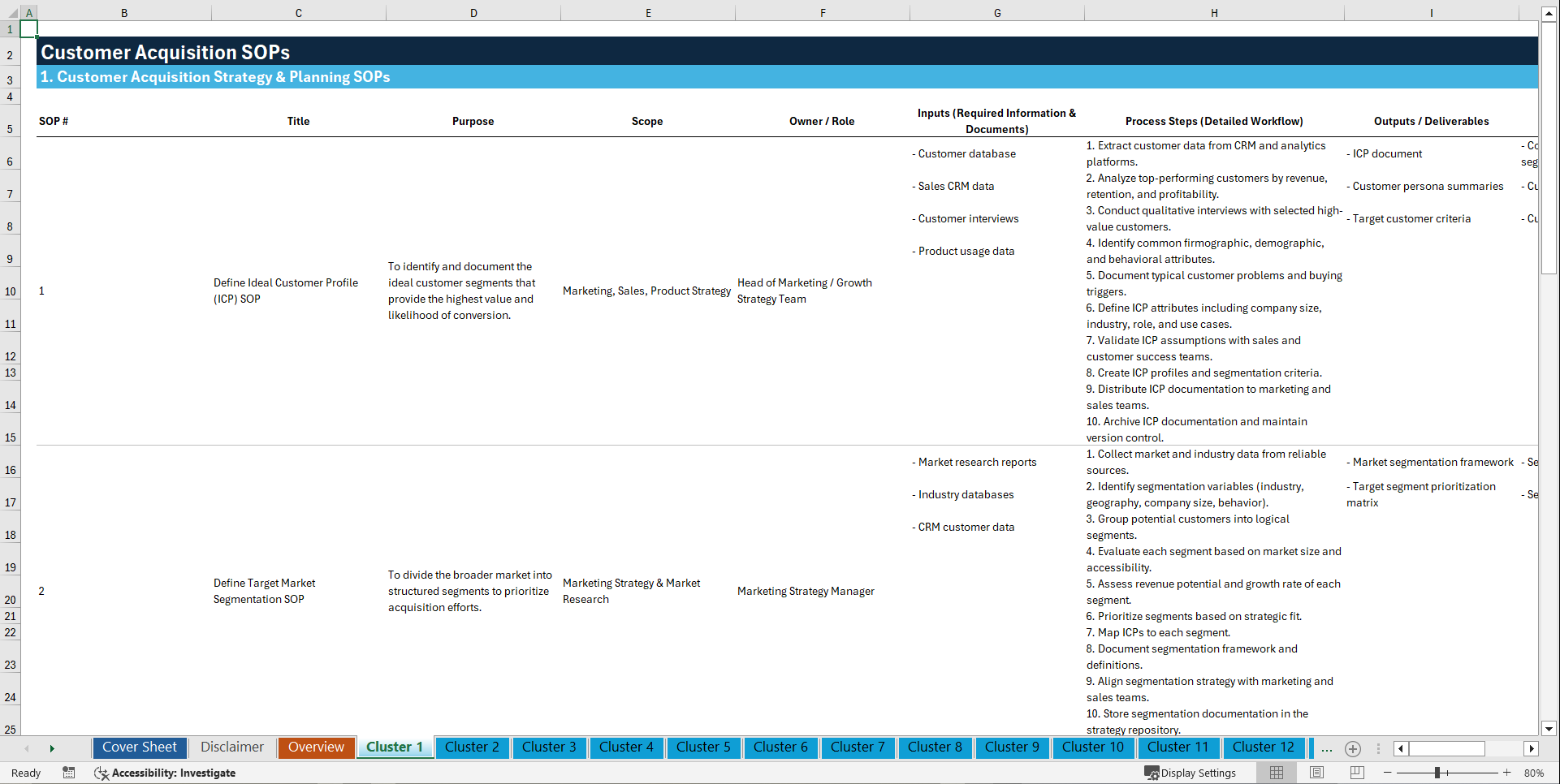1560x784 pixels.
Task: Click the next sheet navigation arrow
Action: [x=52, y=748]
